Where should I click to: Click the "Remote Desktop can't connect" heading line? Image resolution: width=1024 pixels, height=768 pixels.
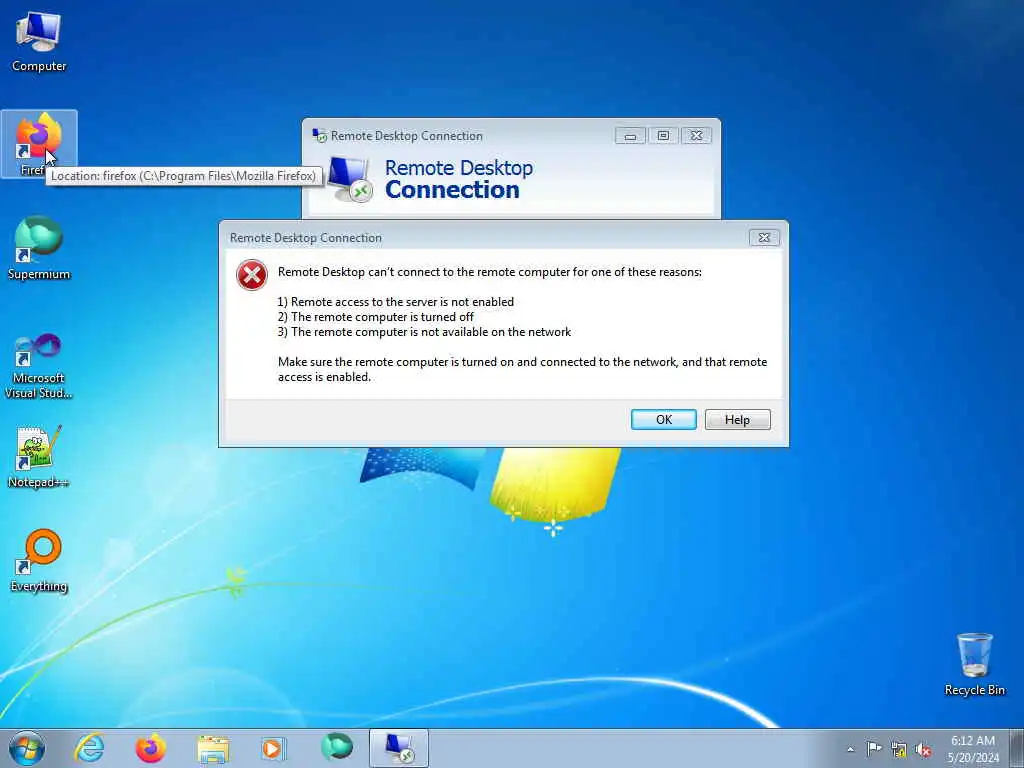click(x=490, y=272)
